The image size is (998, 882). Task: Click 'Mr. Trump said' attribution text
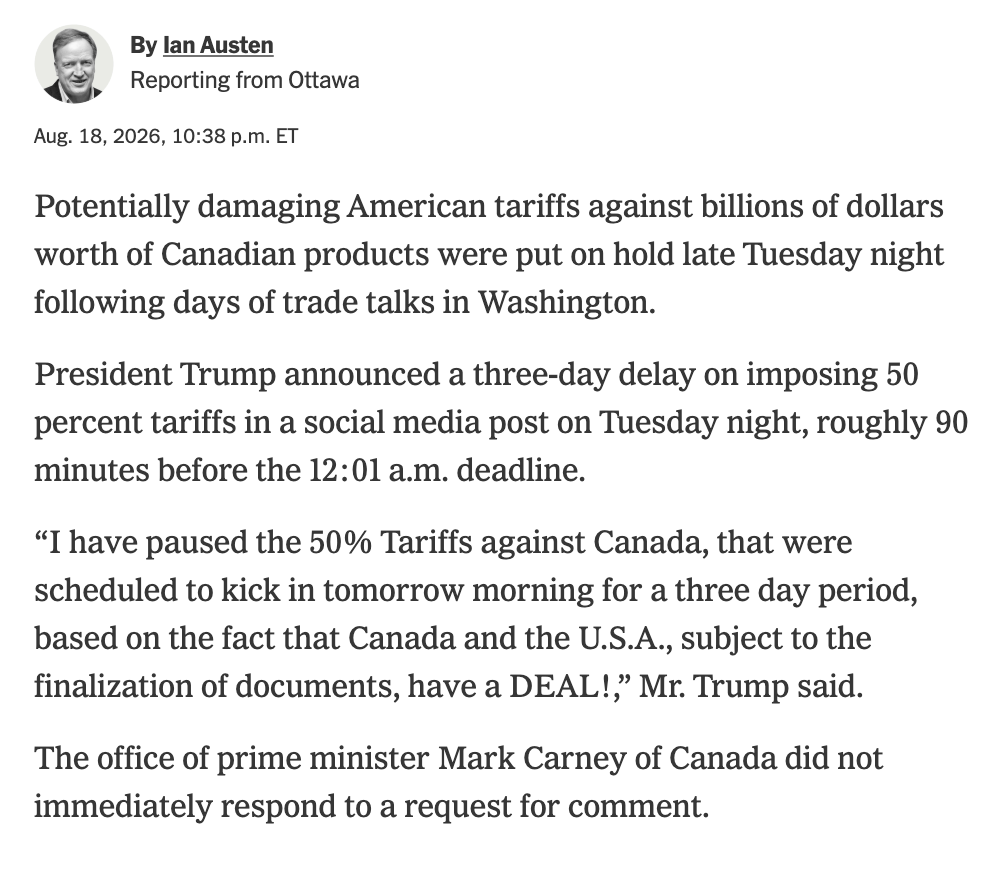click(x=751, y=686)
